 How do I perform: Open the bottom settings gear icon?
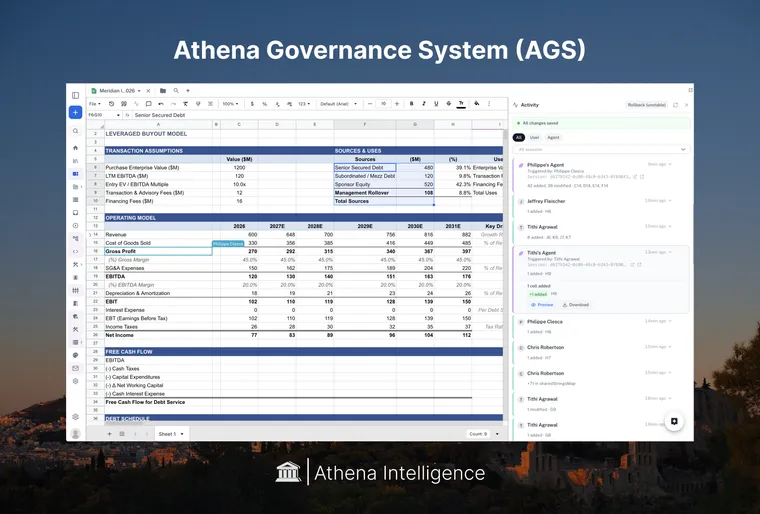tap(76, 417)
